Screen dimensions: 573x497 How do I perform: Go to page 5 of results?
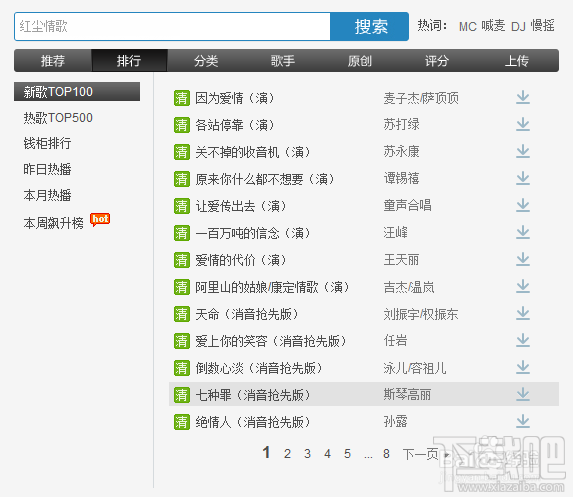click(x=347, y=454)
